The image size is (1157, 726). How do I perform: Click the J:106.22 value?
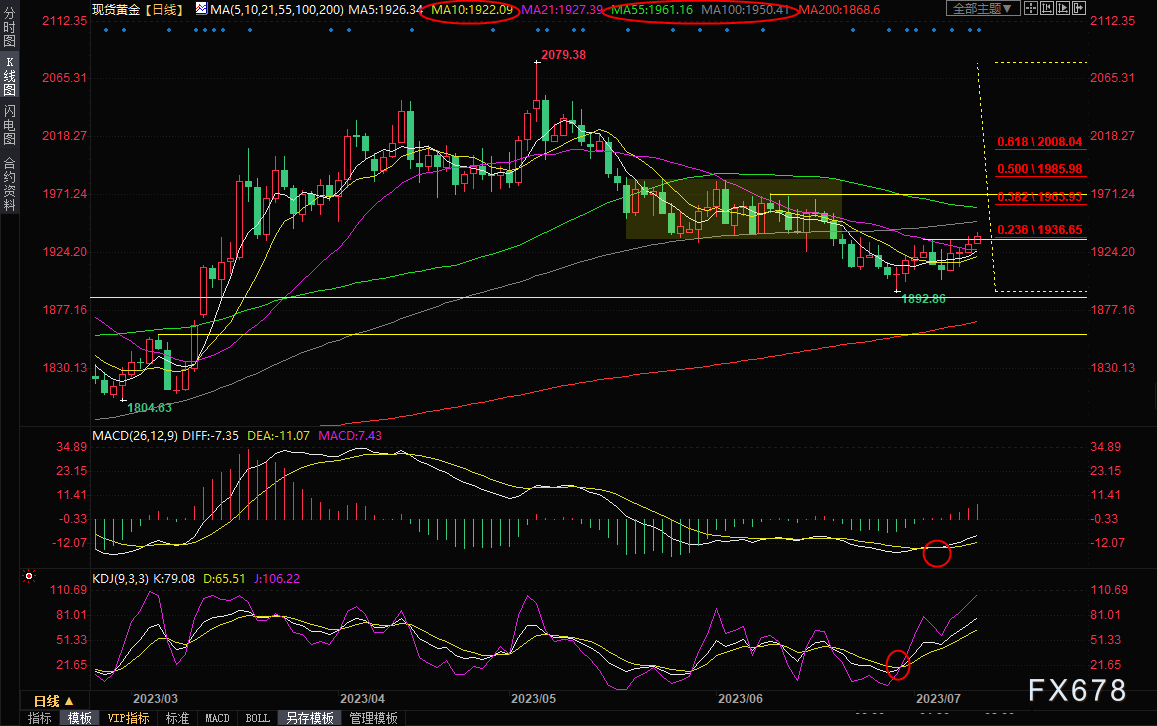tap(277, 578)
